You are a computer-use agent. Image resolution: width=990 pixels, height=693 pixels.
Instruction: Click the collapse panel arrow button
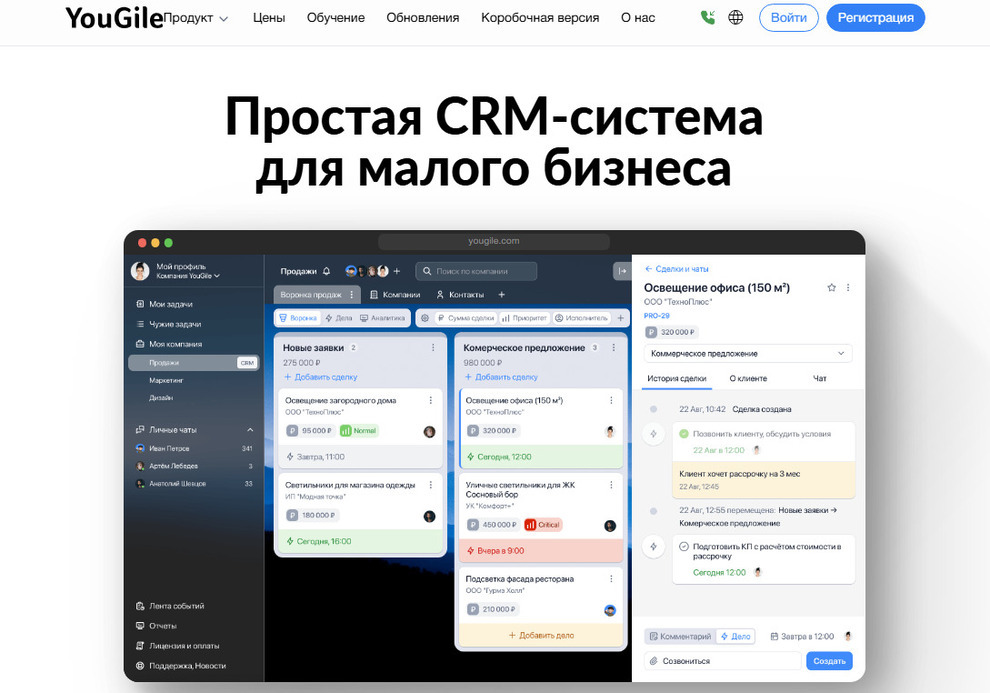(x=621, y=271)
